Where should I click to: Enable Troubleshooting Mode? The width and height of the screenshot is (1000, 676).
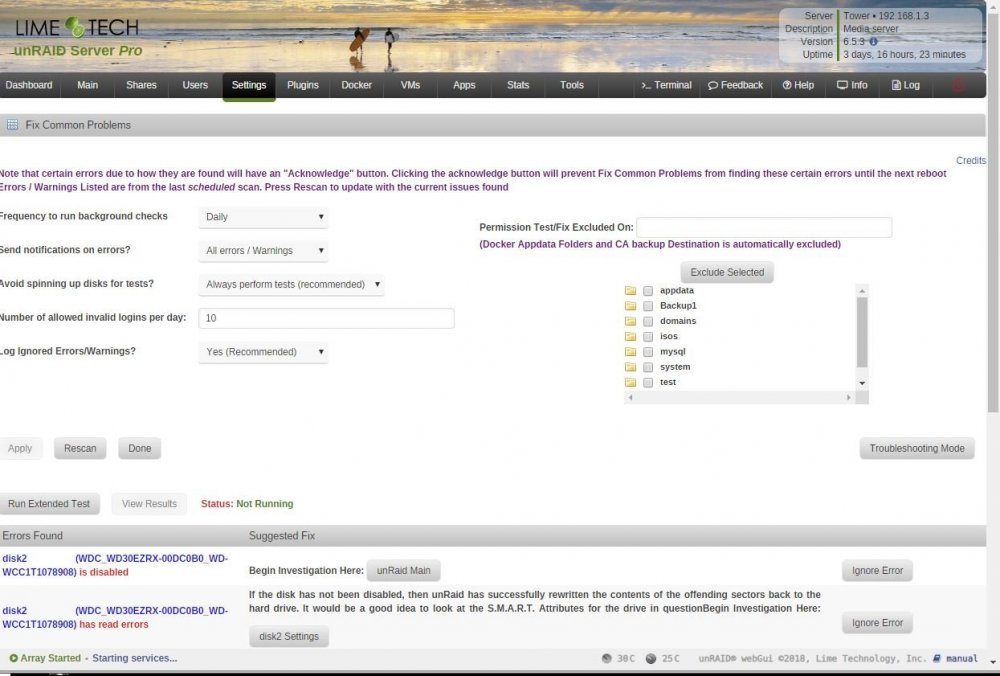[916, 448]
